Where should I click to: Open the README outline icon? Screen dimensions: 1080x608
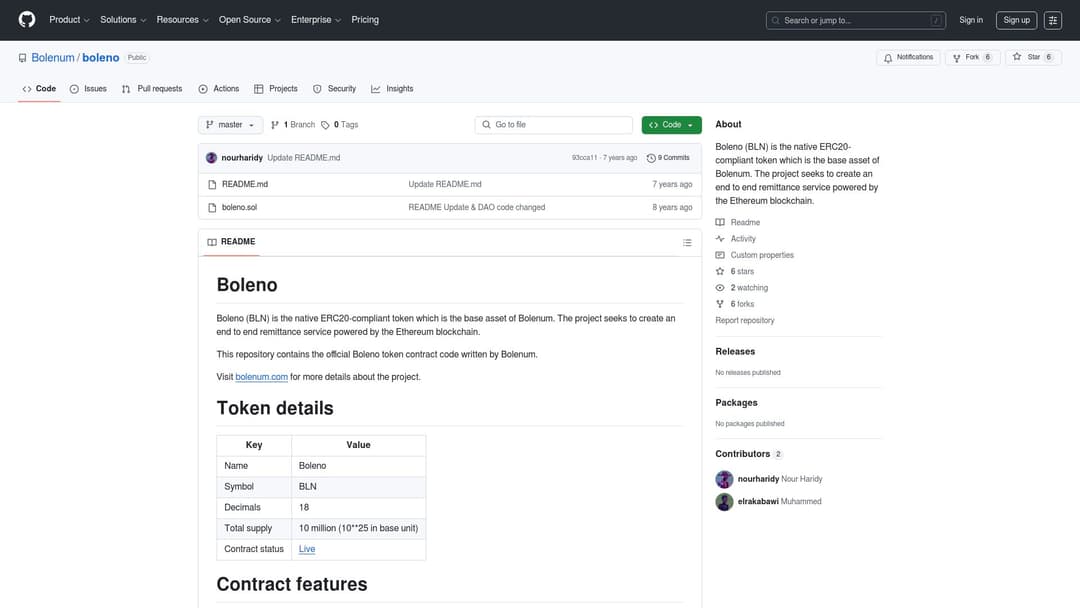(687, 242)
